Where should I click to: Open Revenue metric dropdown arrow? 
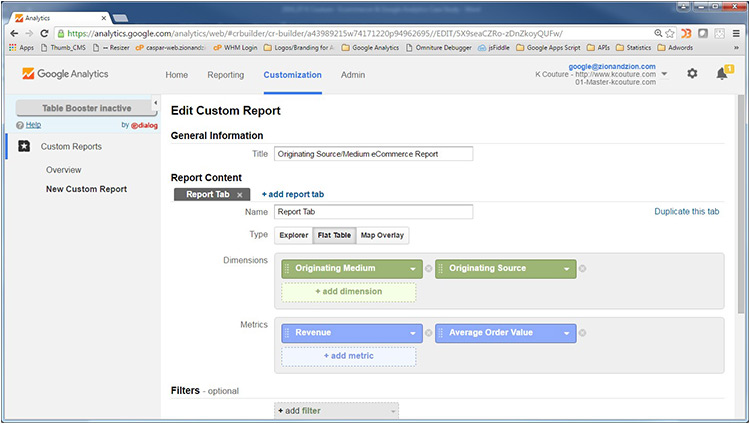coord(413,333)
